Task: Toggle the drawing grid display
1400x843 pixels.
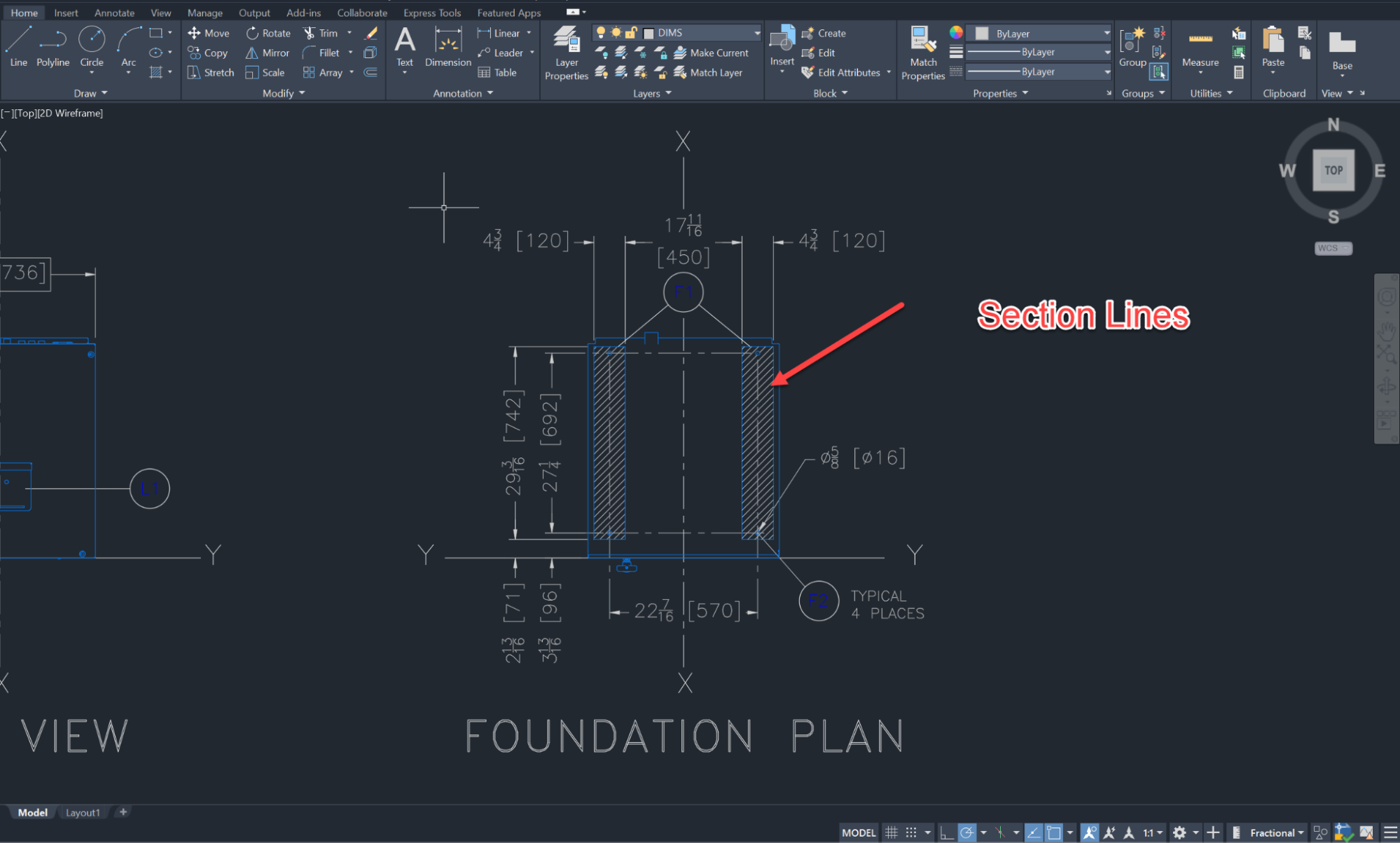Action: 892,832
